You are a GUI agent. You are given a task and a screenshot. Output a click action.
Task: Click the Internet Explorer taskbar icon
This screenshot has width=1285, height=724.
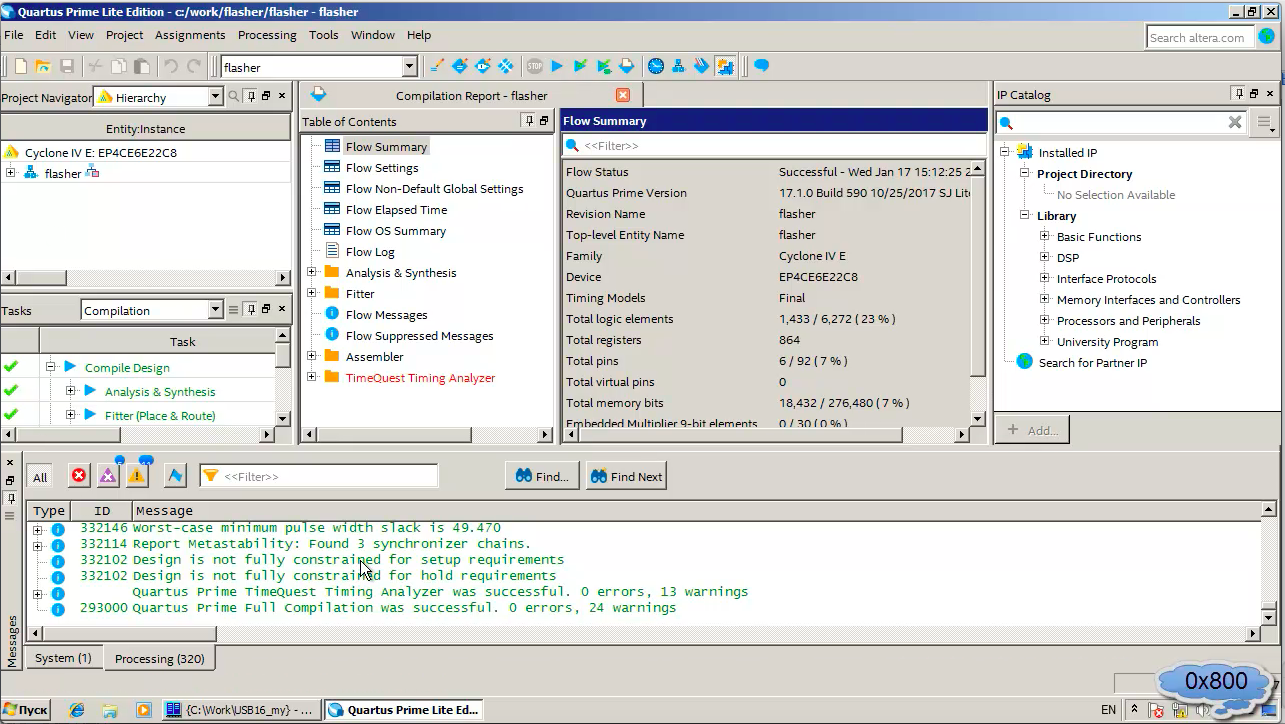point(76,710)
